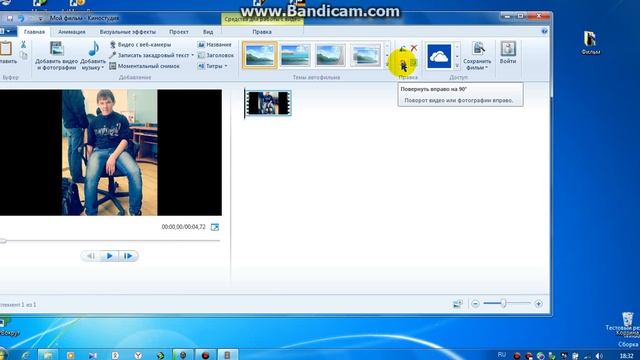Image resolution: width=640 pixels, height=360 pixels.
Task: Click the full screen preview icon
Action: [x=215, y=227]
